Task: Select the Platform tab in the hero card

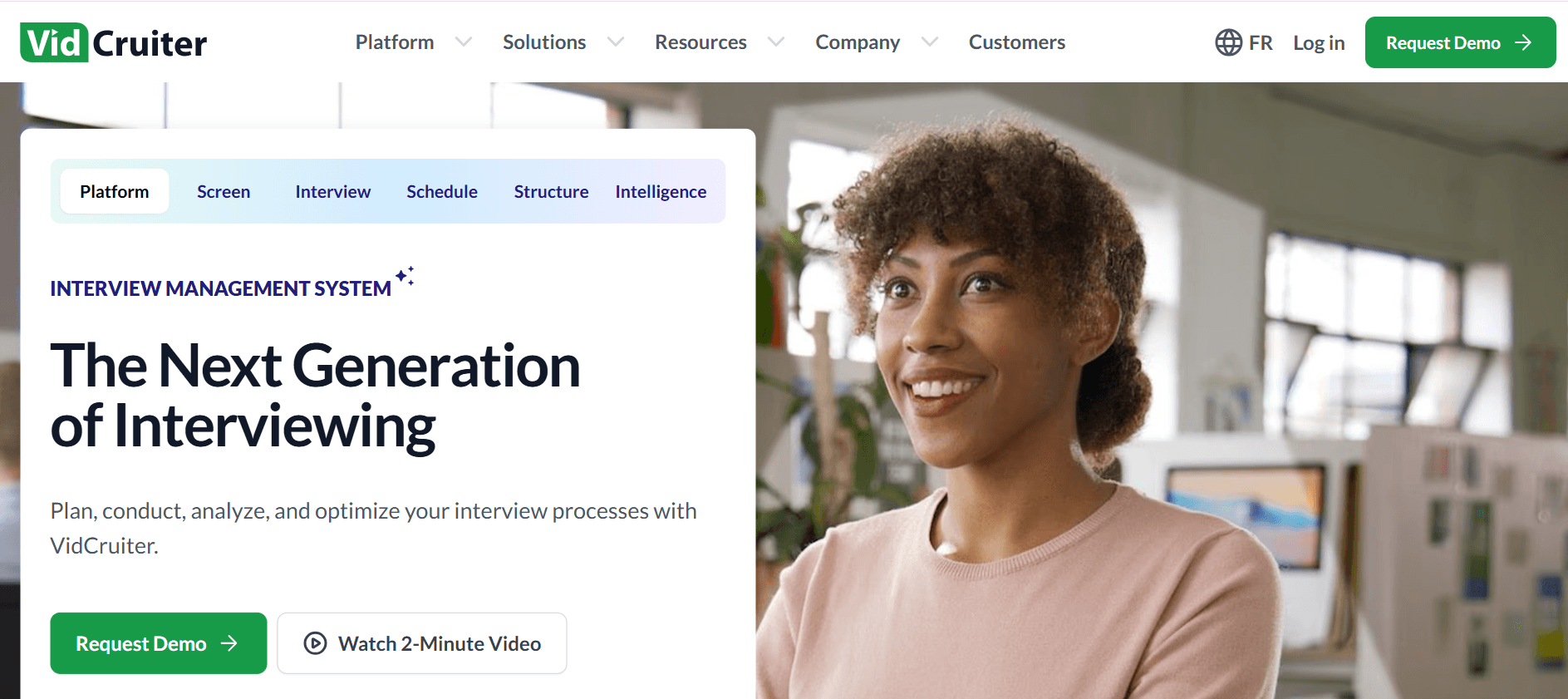Action: point(115,191)
